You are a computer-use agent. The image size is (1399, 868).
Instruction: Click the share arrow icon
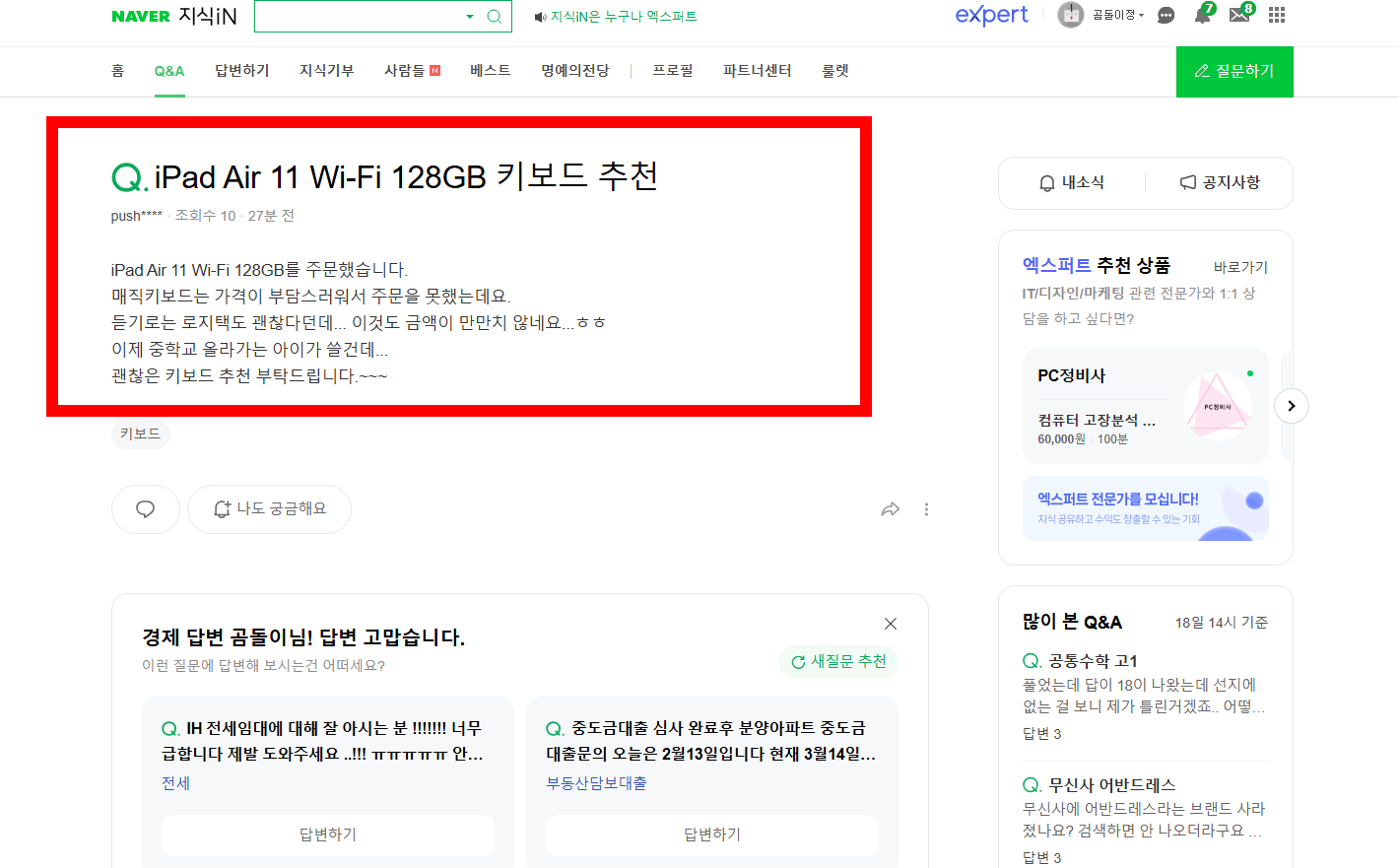point(891,509)
